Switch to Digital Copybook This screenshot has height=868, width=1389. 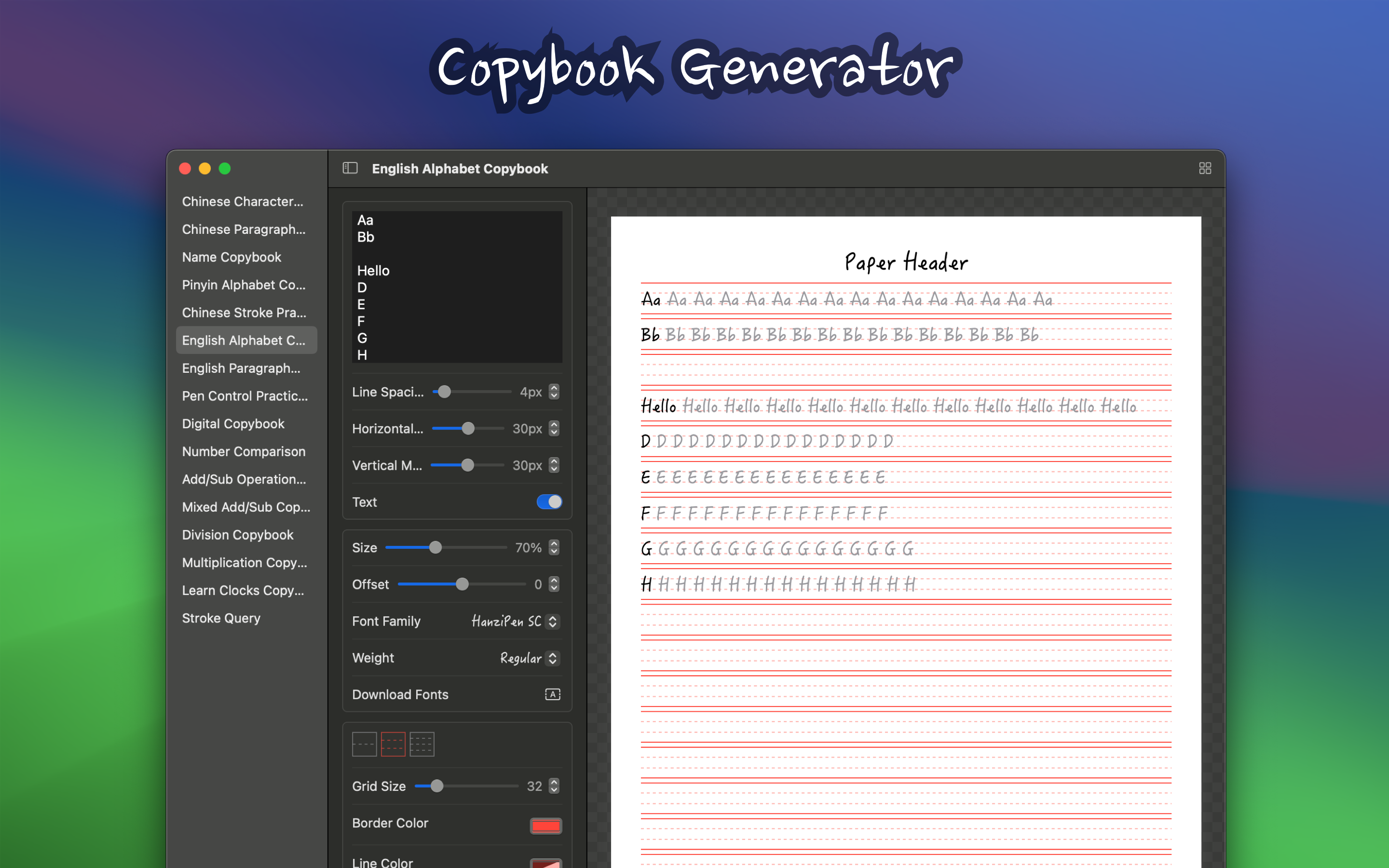233,424
